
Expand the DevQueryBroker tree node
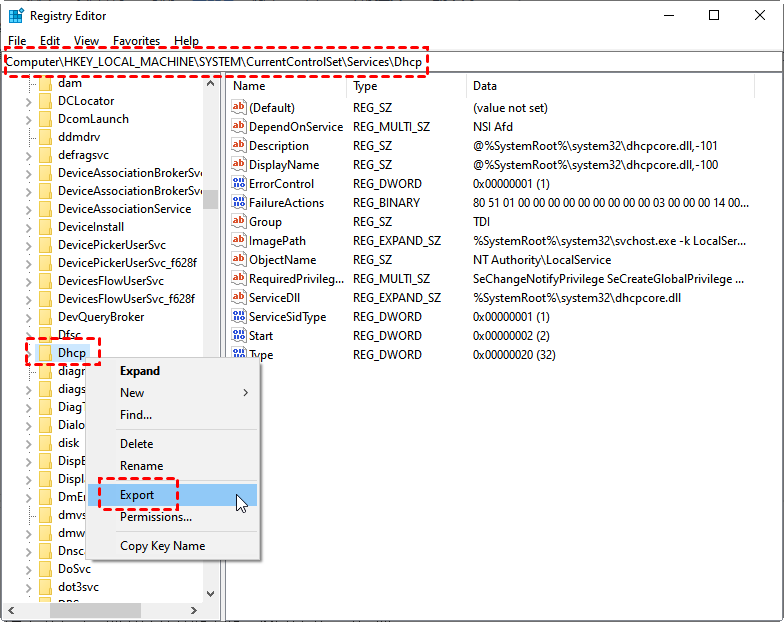point(28,317)
